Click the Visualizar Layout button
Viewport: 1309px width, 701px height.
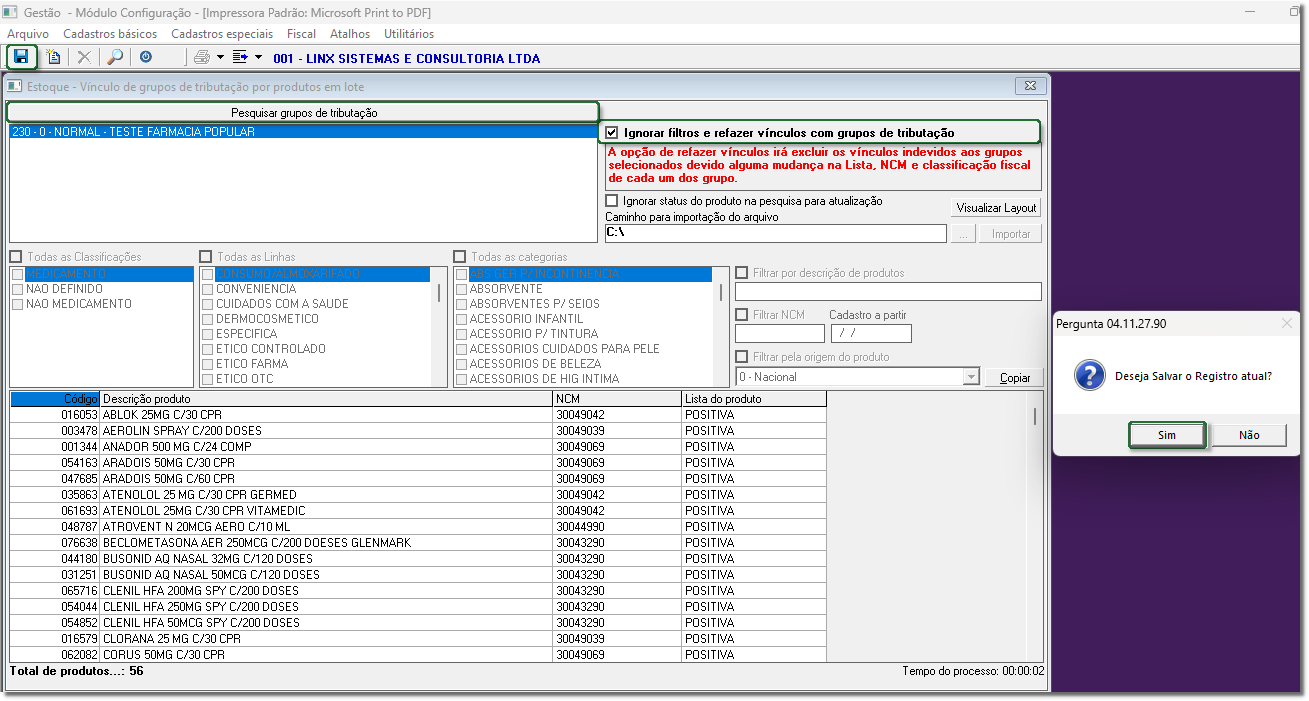click(997, 208)
